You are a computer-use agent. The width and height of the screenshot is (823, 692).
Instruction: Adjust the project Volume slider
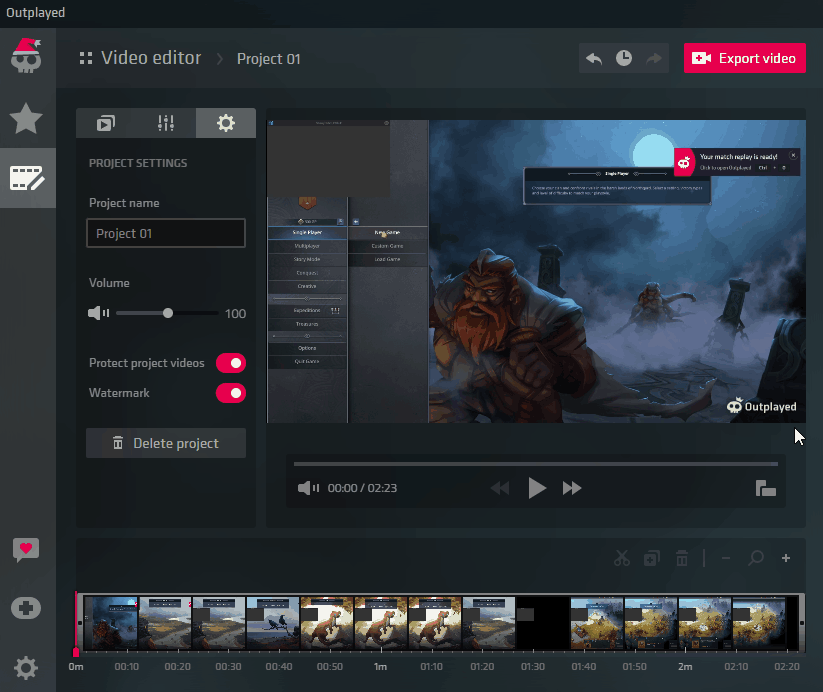pos(167,313)
